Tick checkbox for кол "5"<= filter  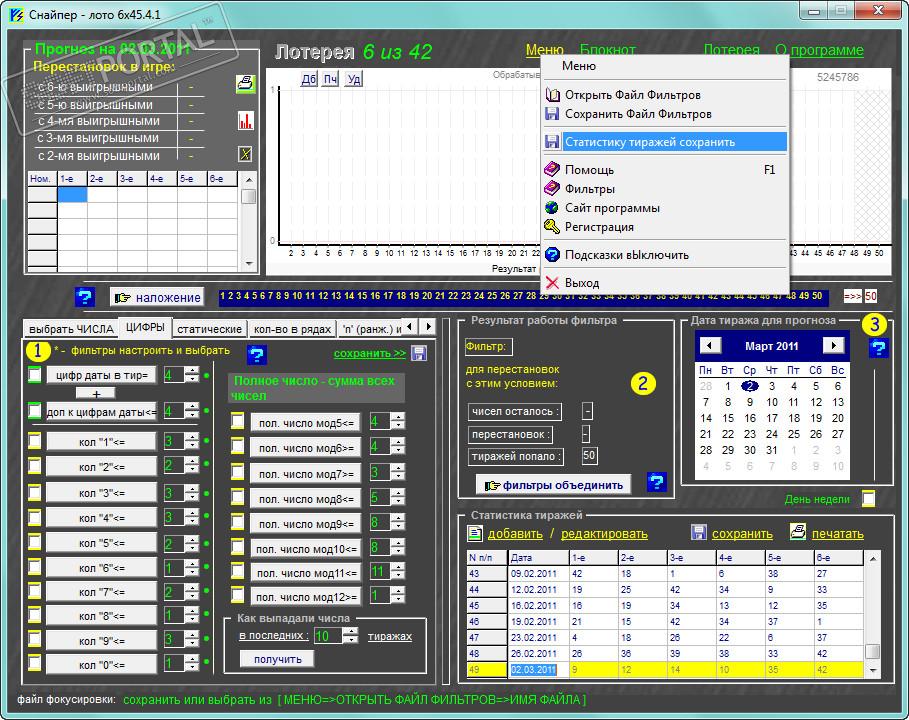[35, 543]
